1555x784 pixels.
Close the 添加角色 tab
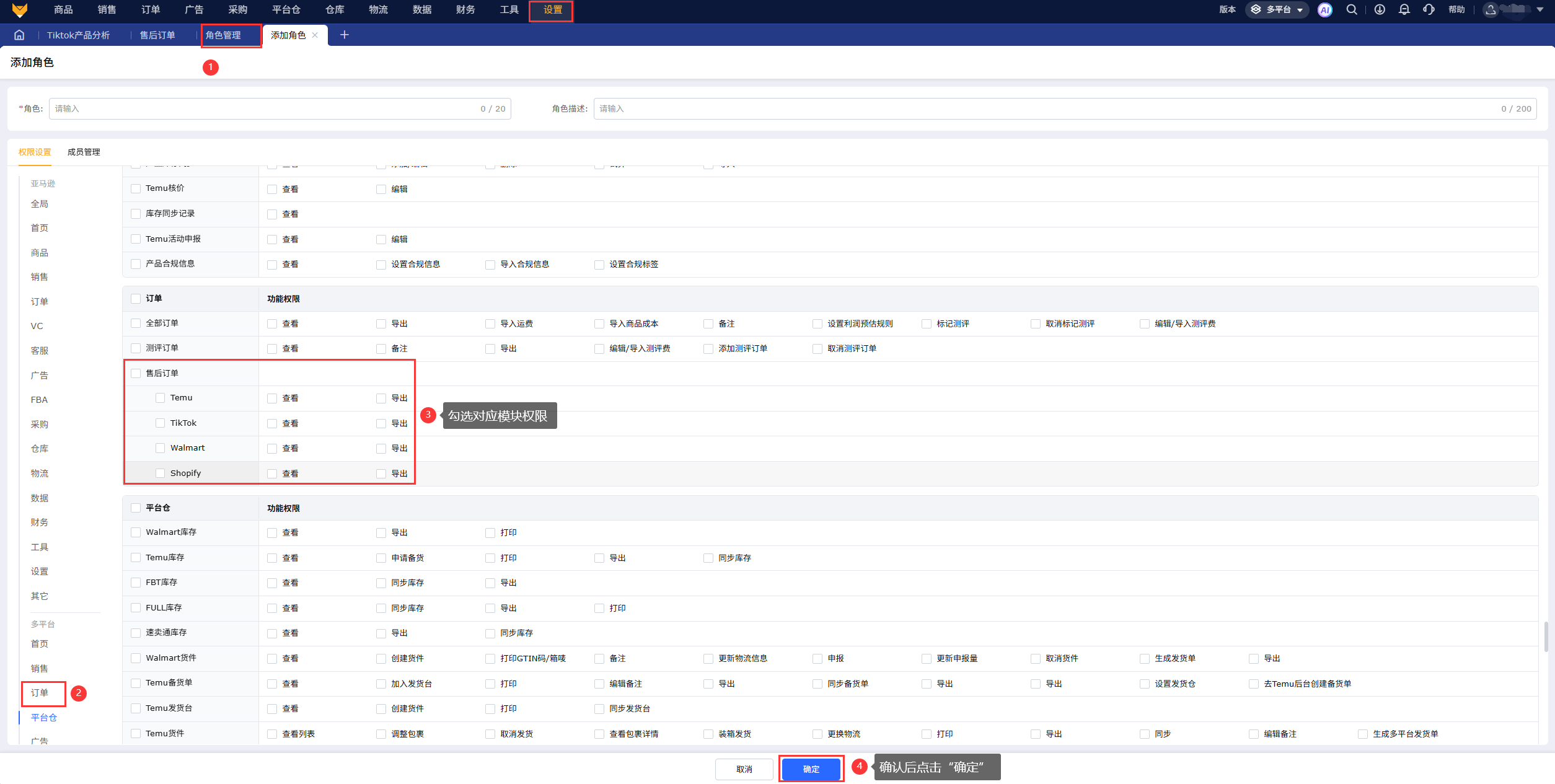pyautogui.click(x=315, y=35)
